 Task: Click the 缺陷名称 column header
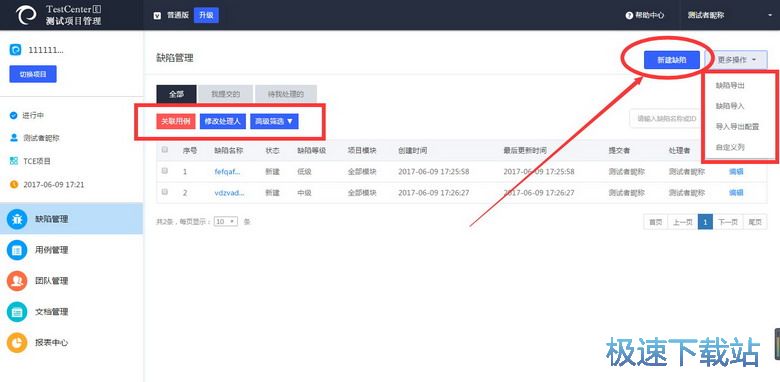tap(228, 150)
